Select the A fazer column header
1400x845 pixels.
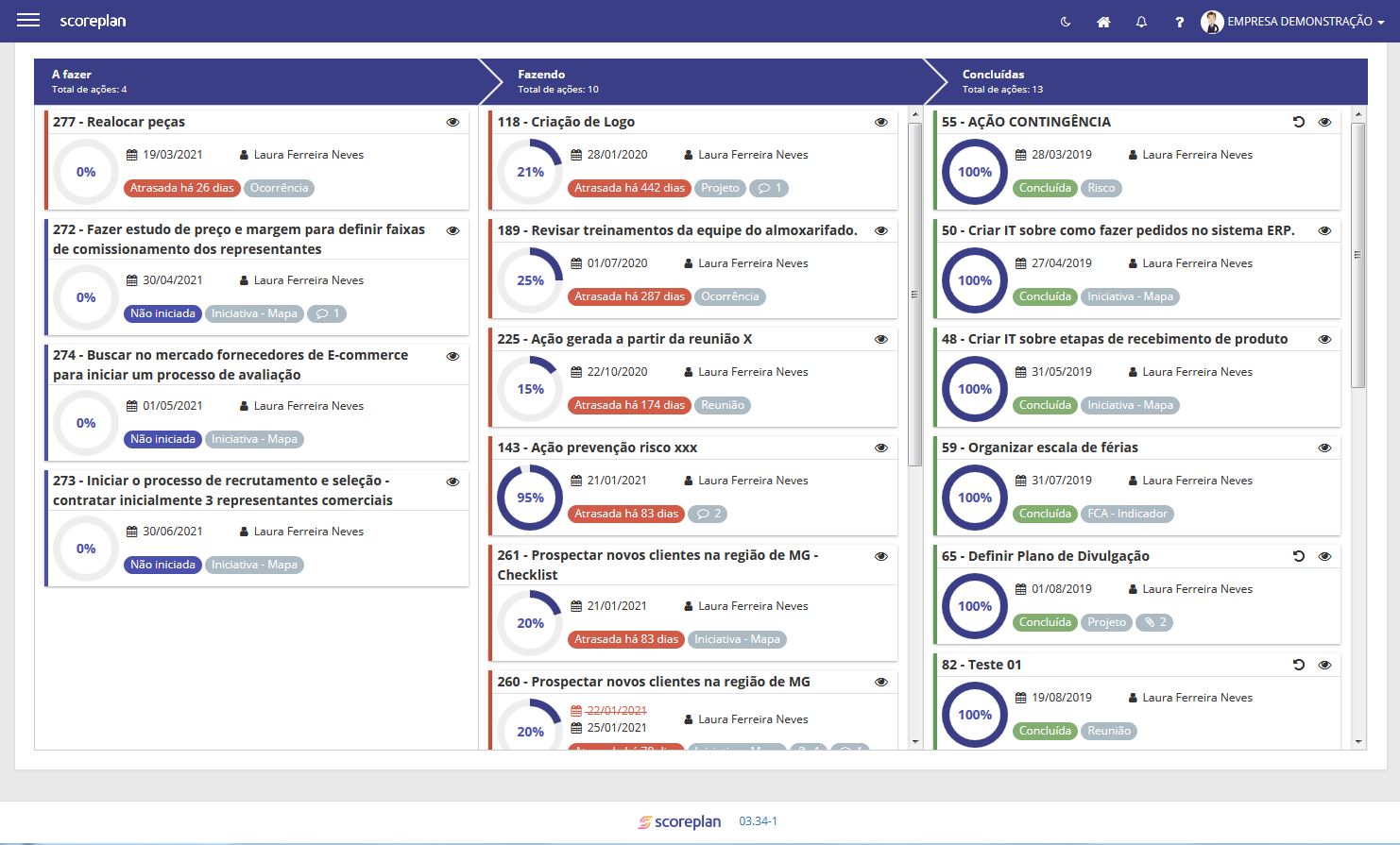[257, 81]
